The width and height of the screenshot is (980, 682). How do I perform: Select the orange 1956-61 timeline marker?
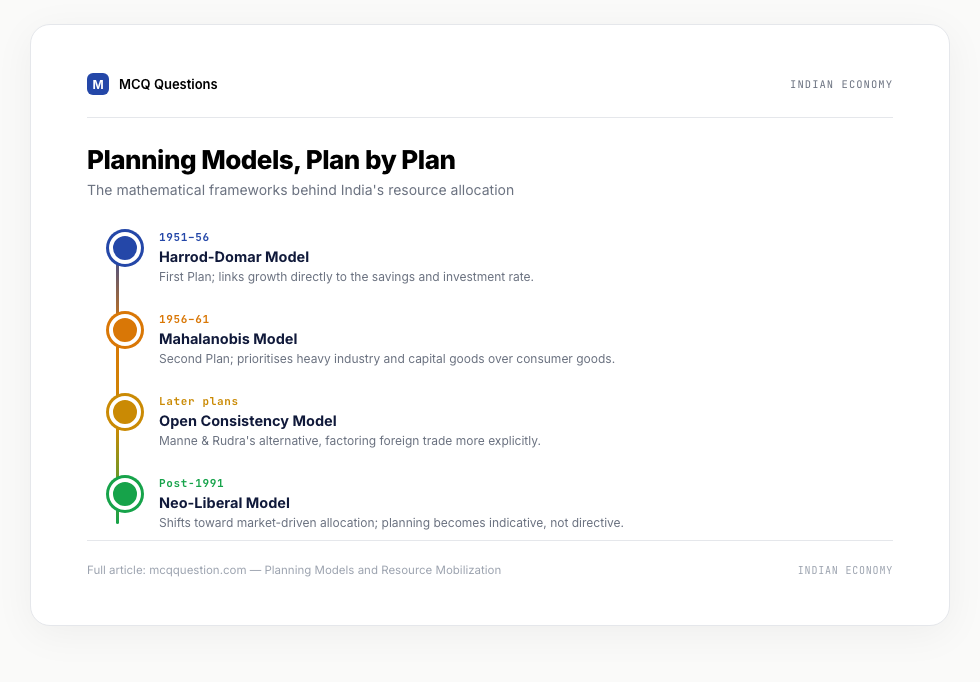coord(125,330)
